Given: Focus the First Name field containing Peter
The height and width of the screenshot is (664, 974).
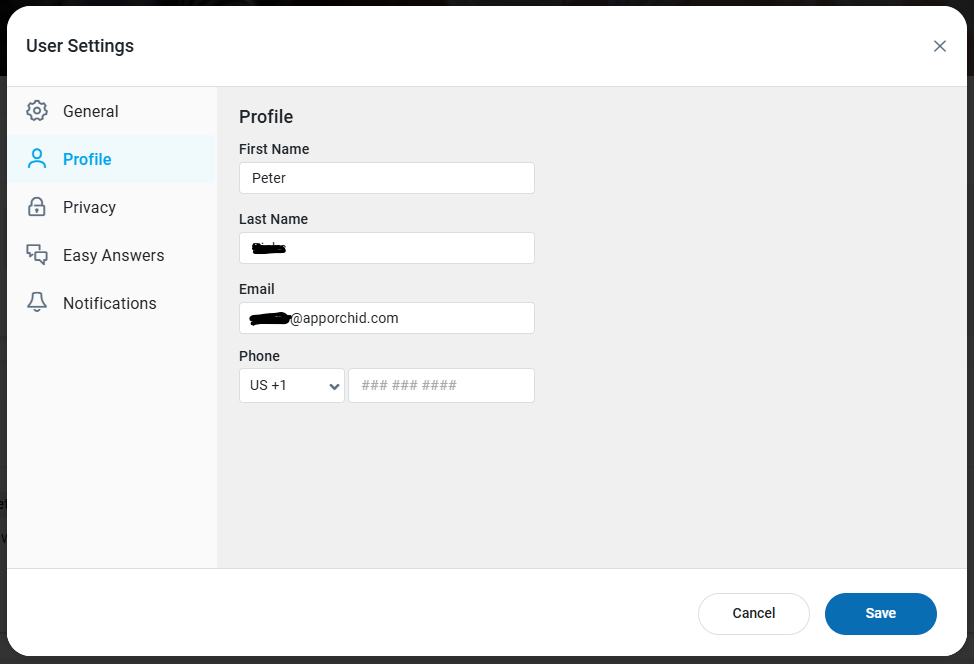Looking at the screenshot, I should pyautogui.click(x=387, y=178).
